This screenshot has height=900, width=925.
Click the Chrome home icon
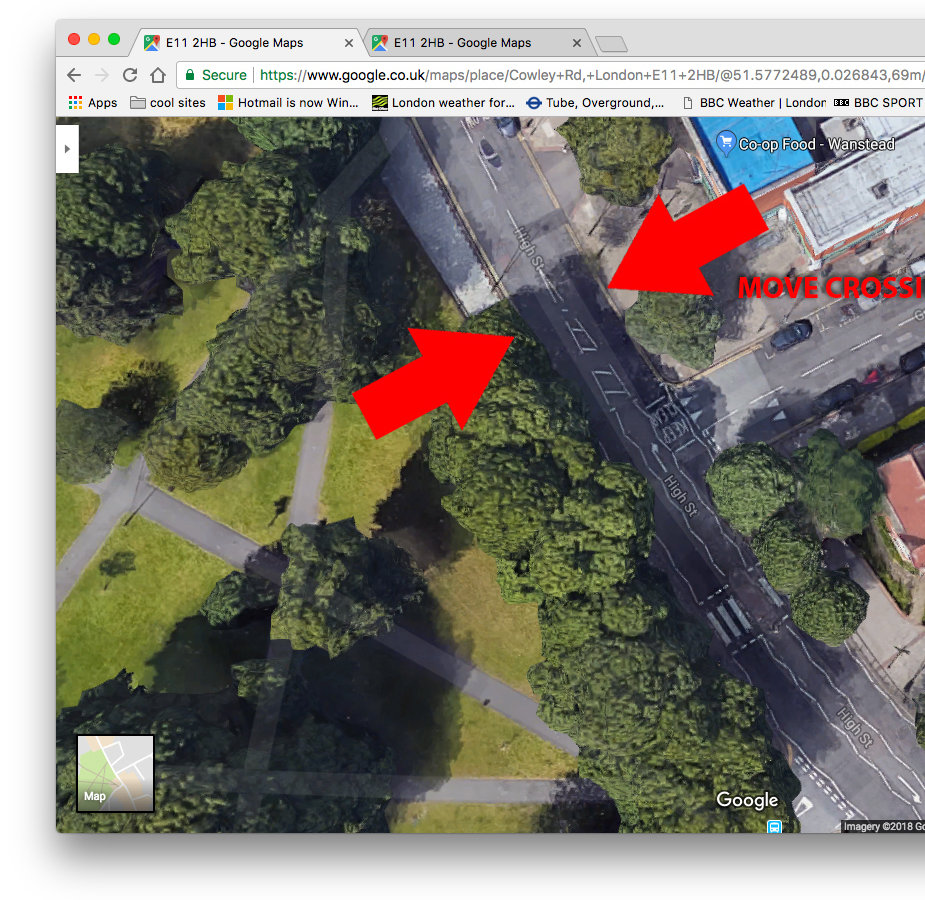tap(158, 75)
